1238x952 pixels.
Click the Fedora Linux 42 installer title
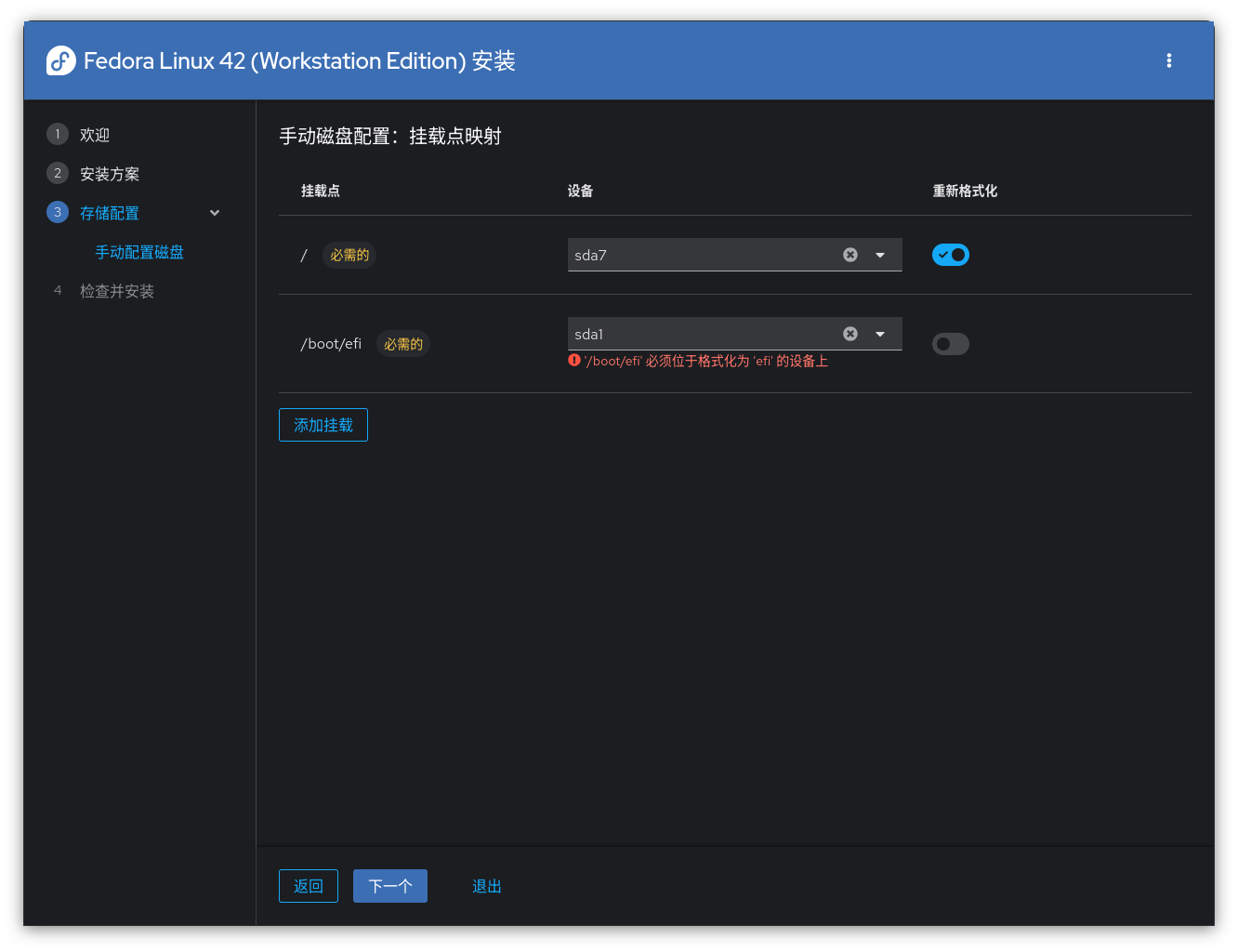[299, 60]
